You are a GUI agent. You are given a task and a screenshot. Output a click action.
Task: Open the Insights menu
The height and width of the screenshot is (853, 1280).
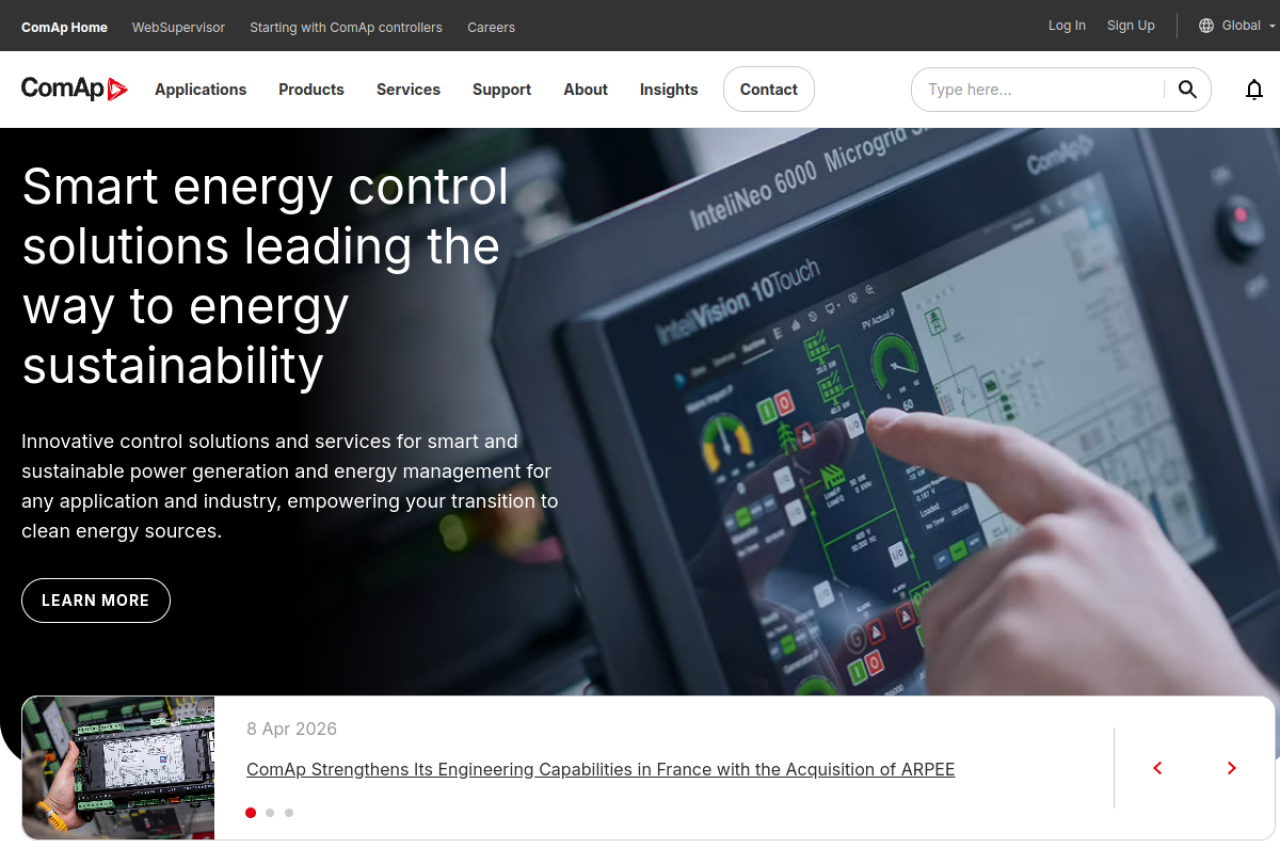668,89
